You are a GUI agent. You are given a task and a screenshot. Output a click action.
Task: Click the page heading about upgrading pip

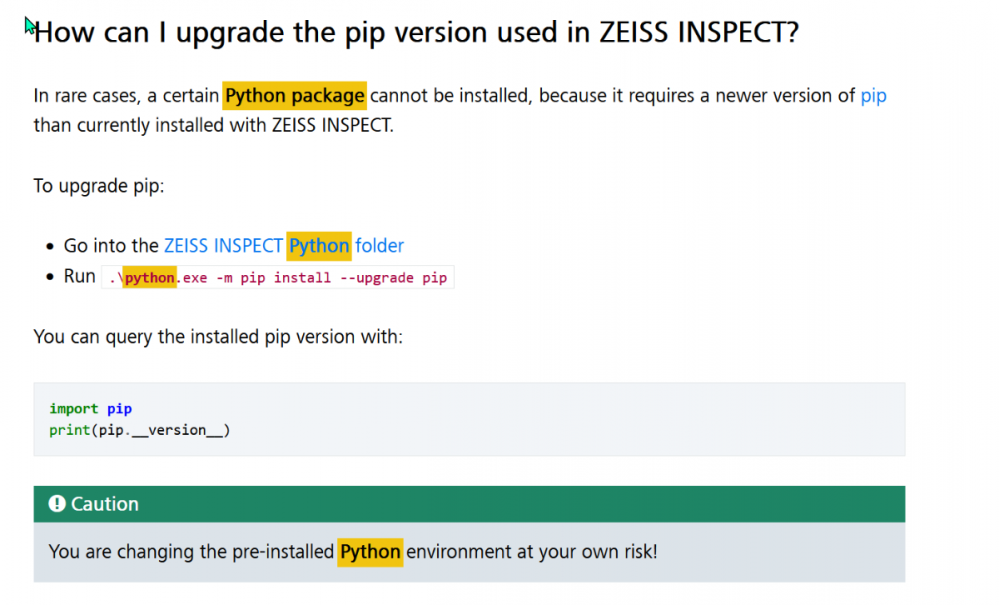(x=416, y=32)
